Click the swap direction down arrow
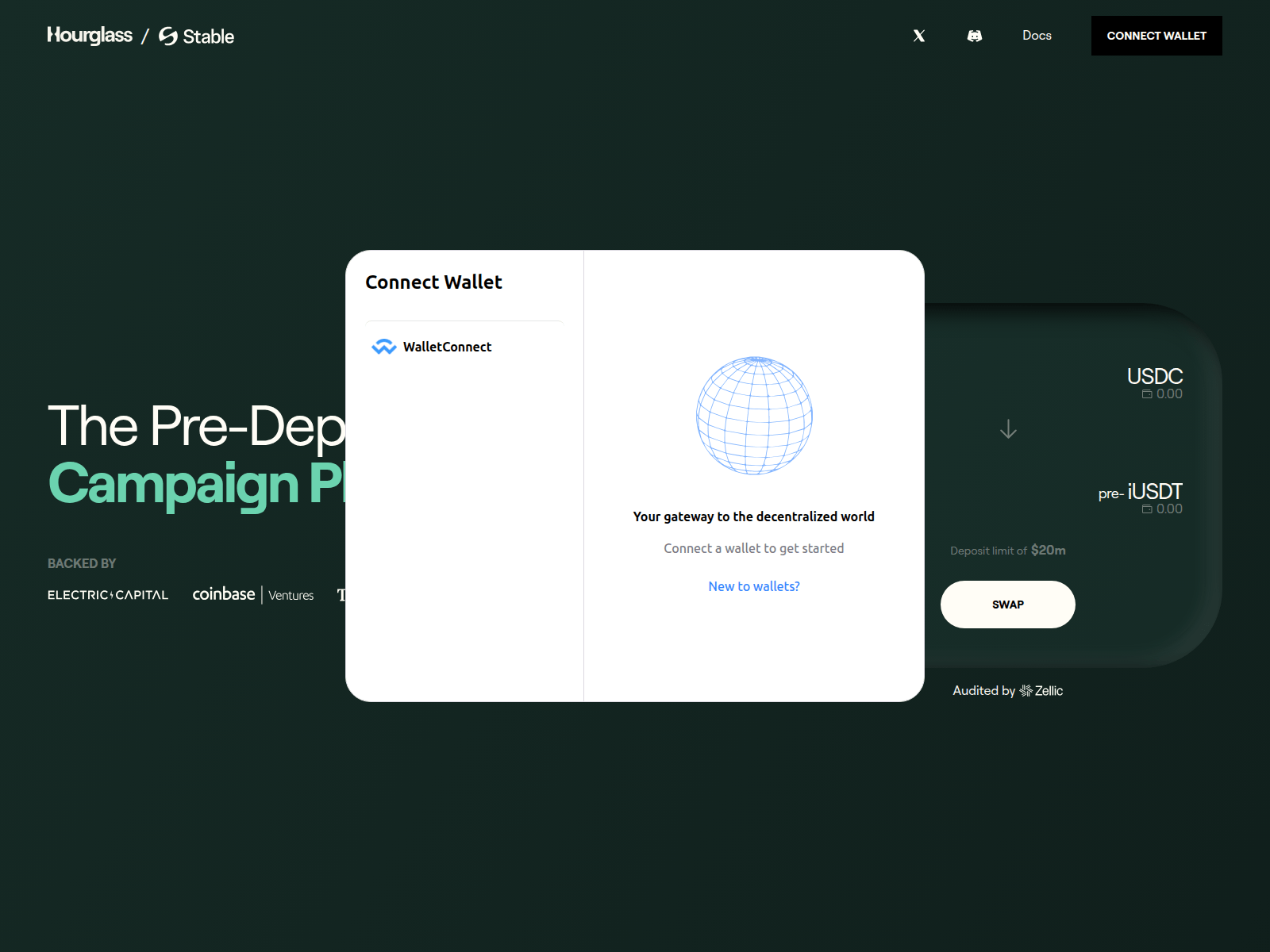The image size is (1270, 952). pos(1008,429)
